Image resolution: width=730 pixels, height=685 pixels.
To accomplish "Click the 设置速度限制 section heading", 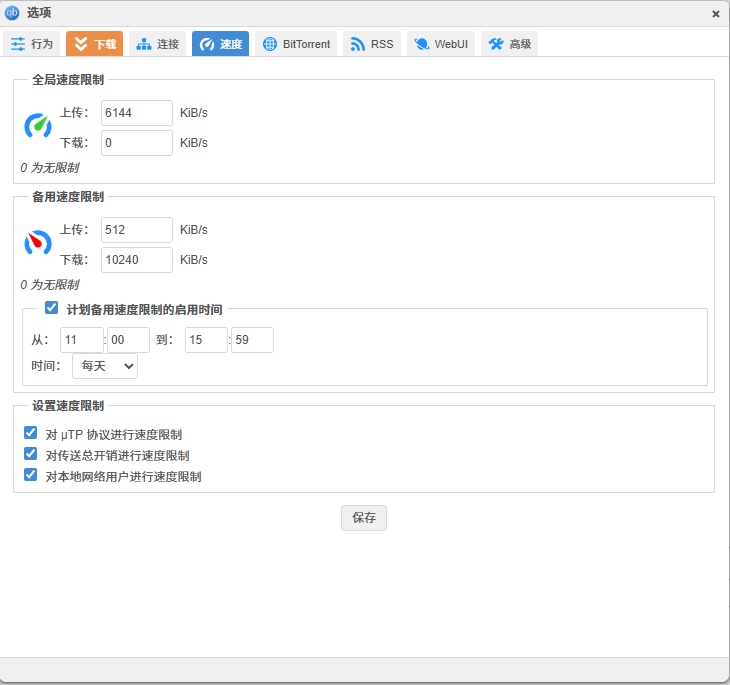I will tap(68, 406).
